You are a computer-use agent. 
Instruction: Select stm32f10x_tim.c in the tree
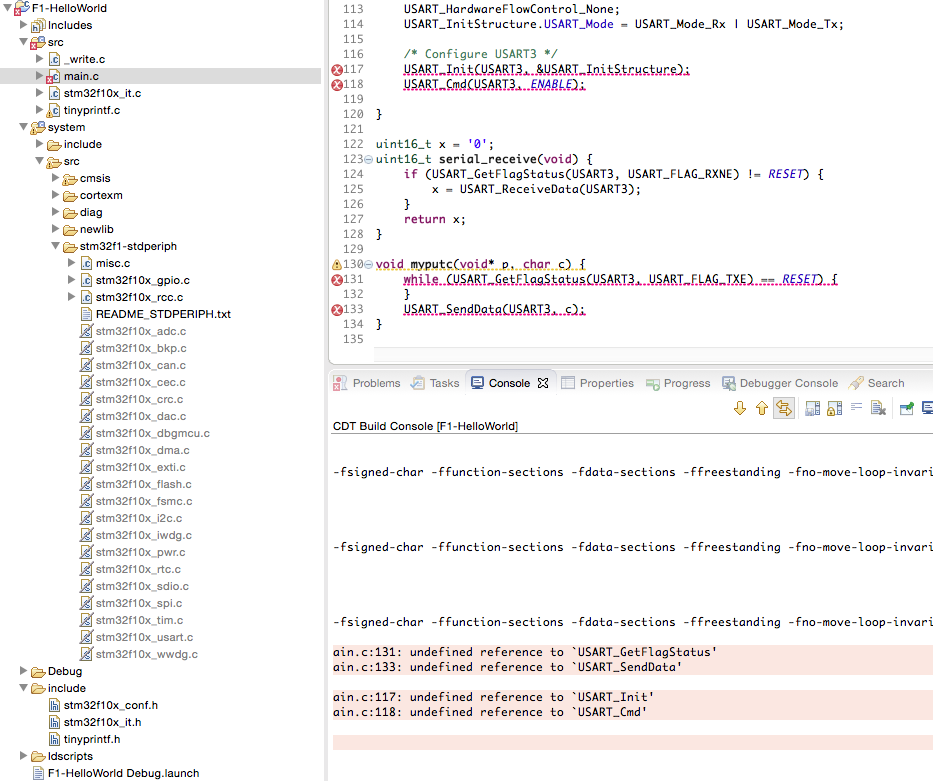coord(139,620)
